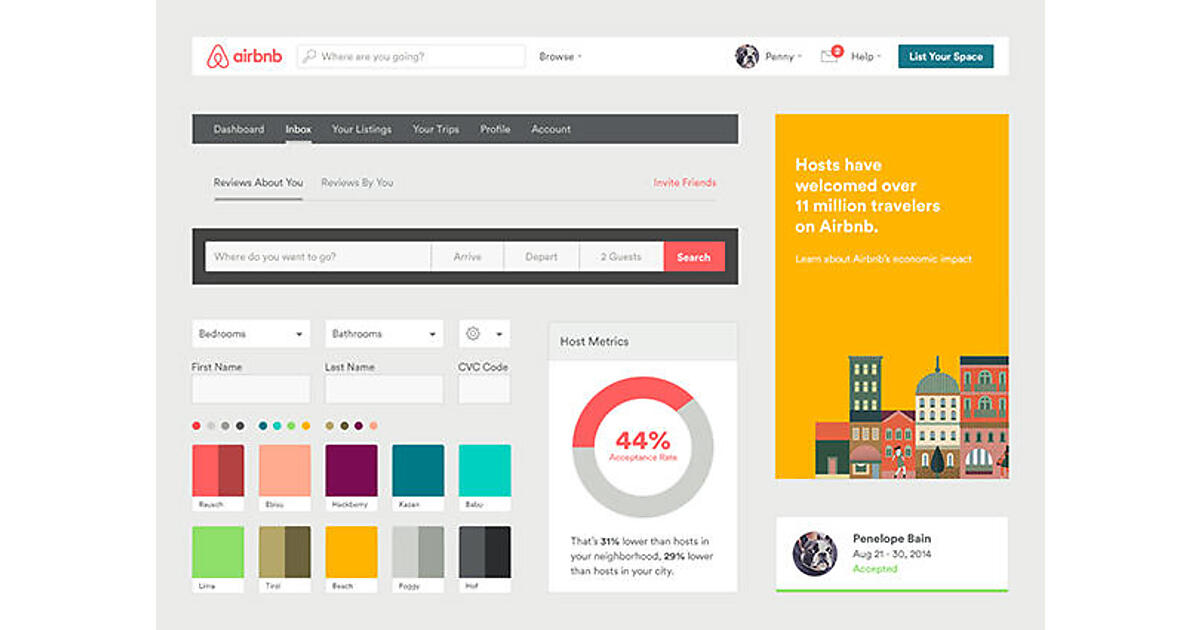Pick the small red color dot
This screenshot has width=1200, height=630.
click(196, 426)
